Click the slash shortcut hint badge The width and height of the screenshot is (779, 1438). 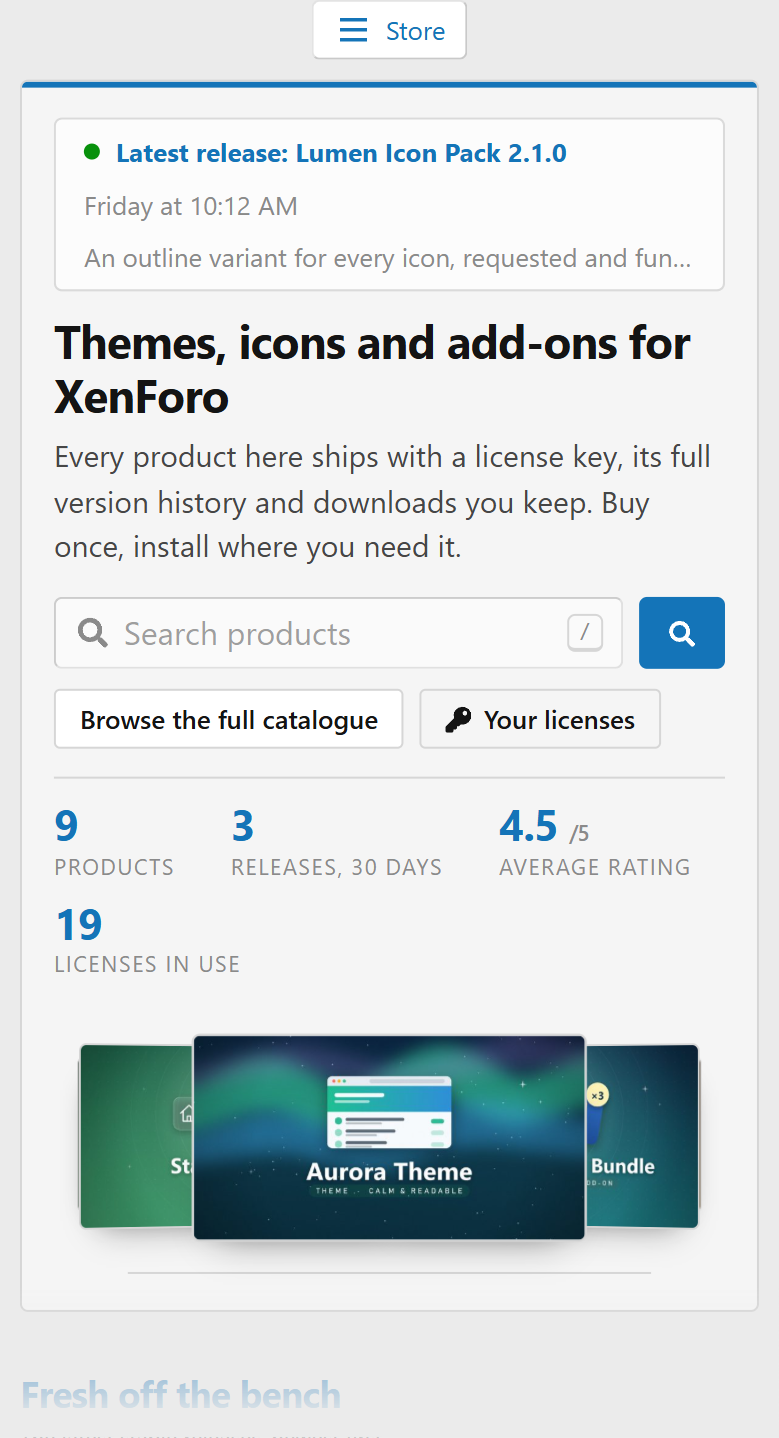[585, 632]
